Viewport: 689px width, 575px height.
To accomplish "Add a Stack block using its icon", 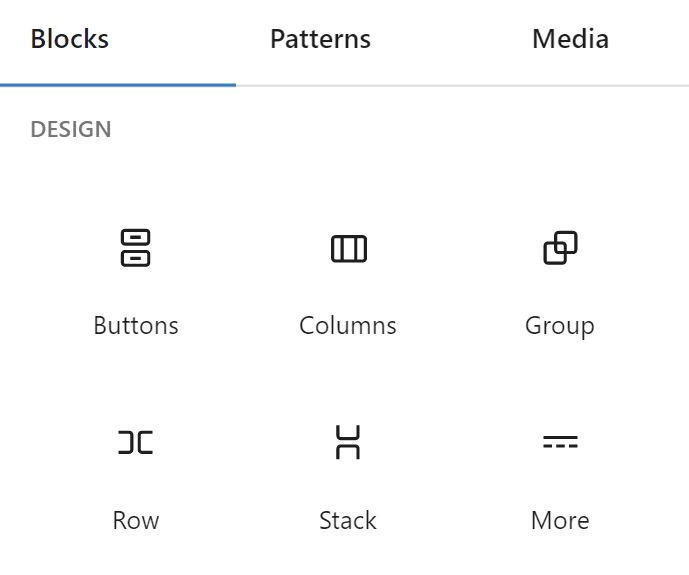I will (348, 442).
